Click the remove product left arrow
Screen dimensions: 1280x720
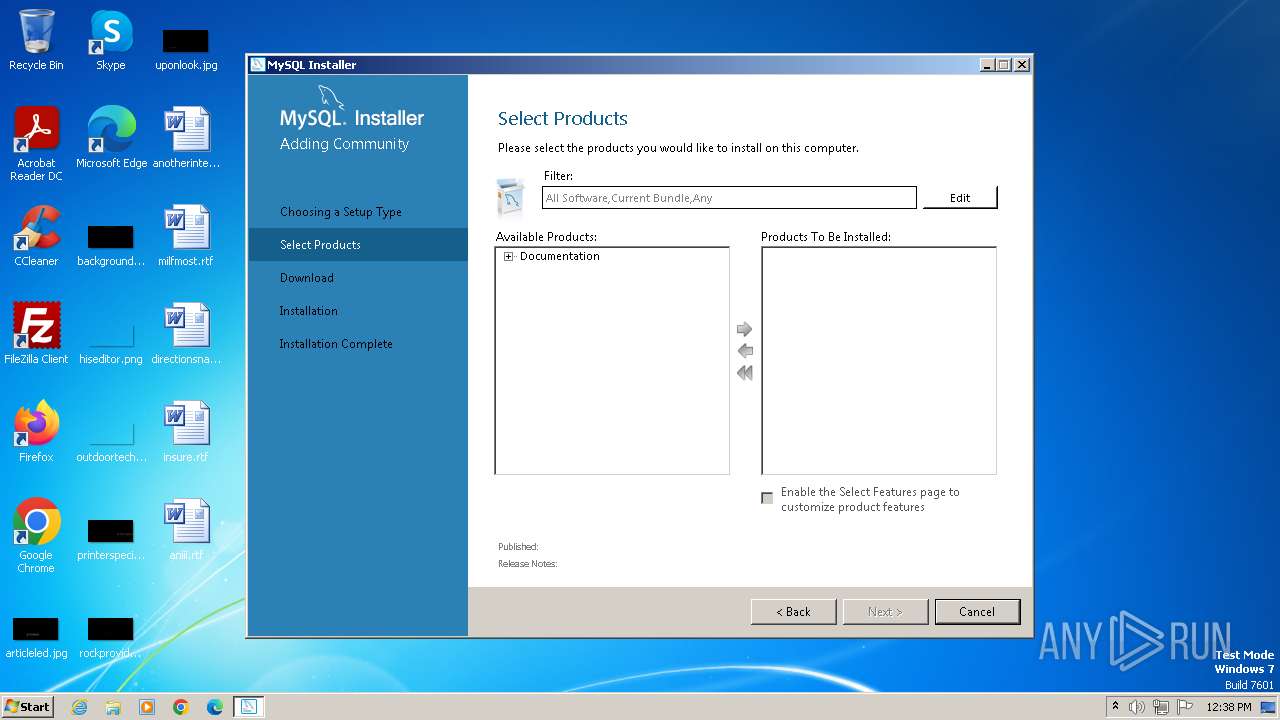[744, 351]
